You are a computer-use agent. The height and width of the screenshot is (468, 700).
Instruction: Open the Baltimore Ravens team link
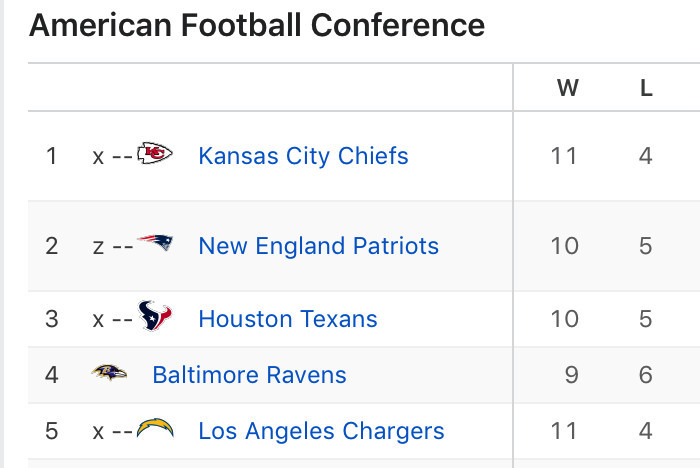pyautogui.click(x=249, y=375)
